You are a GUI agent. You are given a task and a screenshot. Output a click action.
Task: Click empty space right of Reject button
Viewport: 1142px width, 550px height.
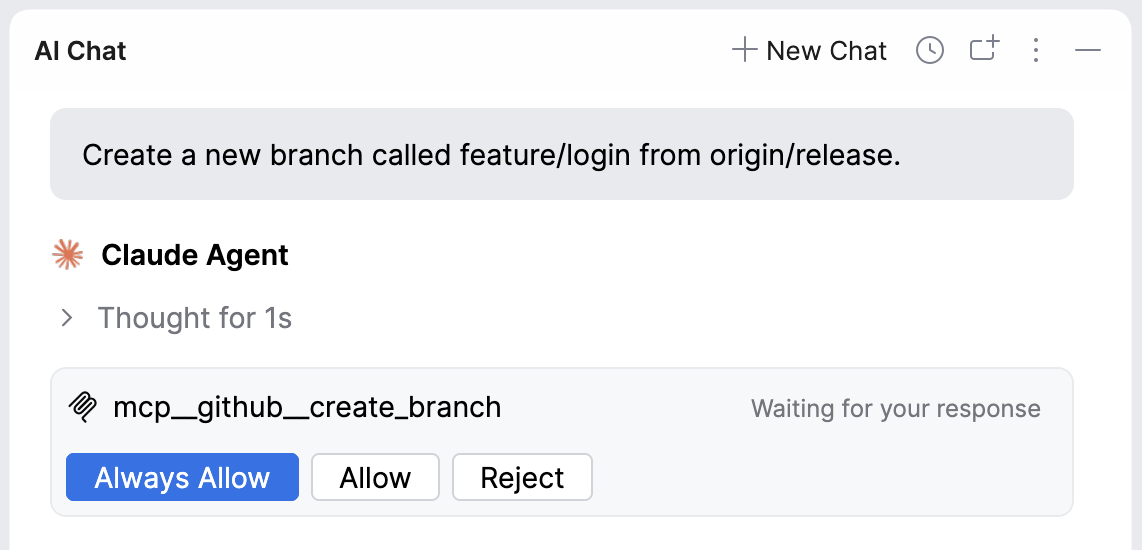coord(820,477)
